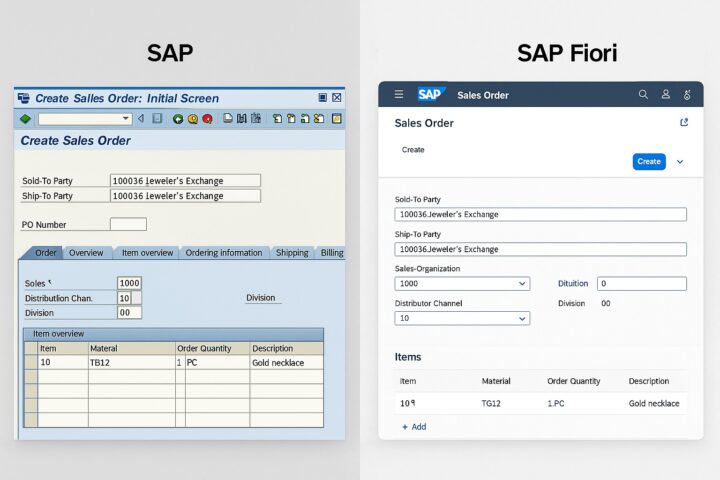Click the Item overview panel title bar
This screenshot has height=480, width=720.
pyautogui.click(x=174, y=334)
